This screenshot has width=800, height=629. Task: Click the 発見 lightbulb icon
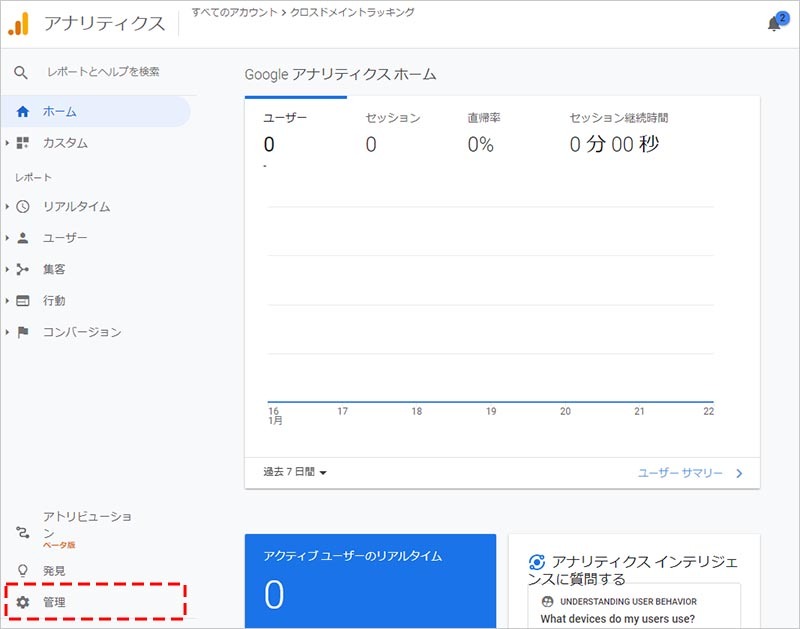(23, 570)
